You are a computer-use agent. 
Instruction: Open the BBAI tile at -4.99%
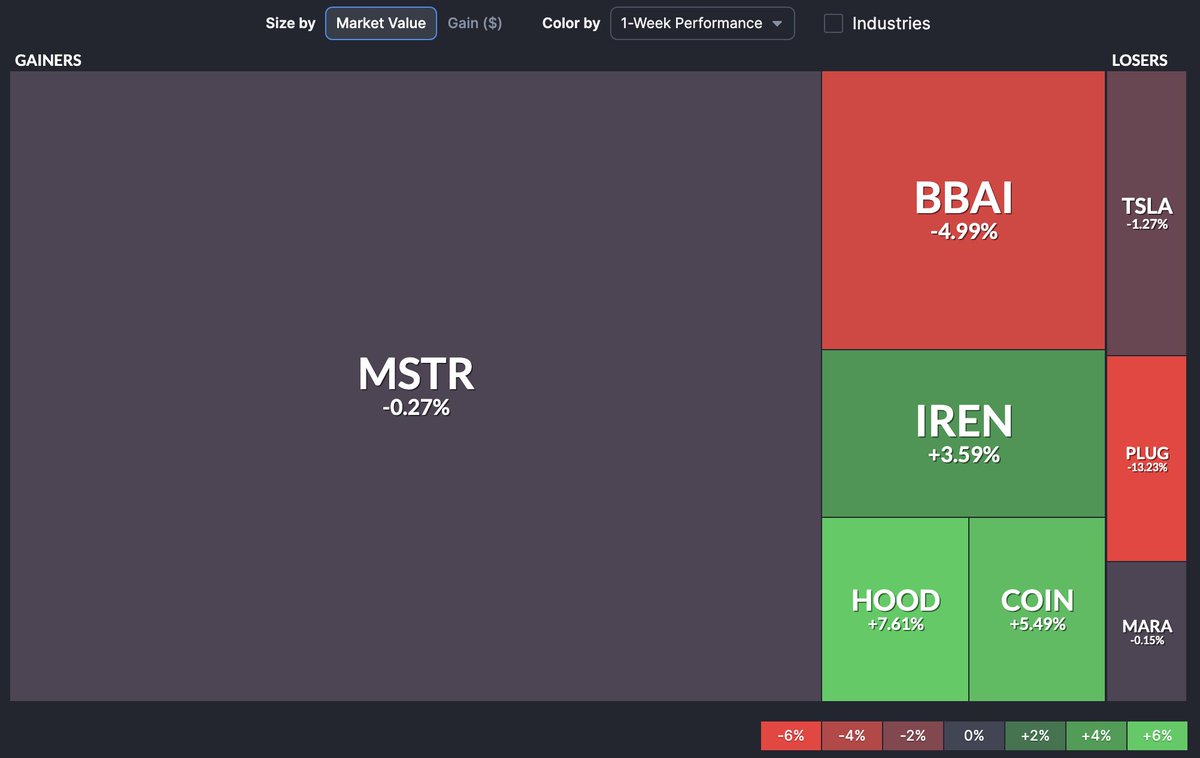[x=964, y=210]
